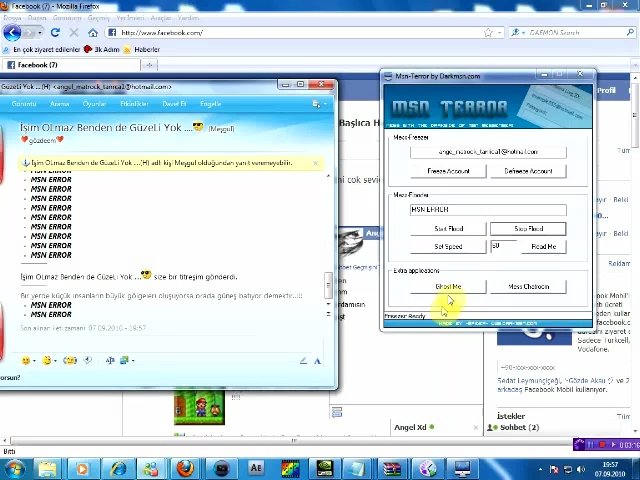Click the Firefox URL address bar

[300, 33]
